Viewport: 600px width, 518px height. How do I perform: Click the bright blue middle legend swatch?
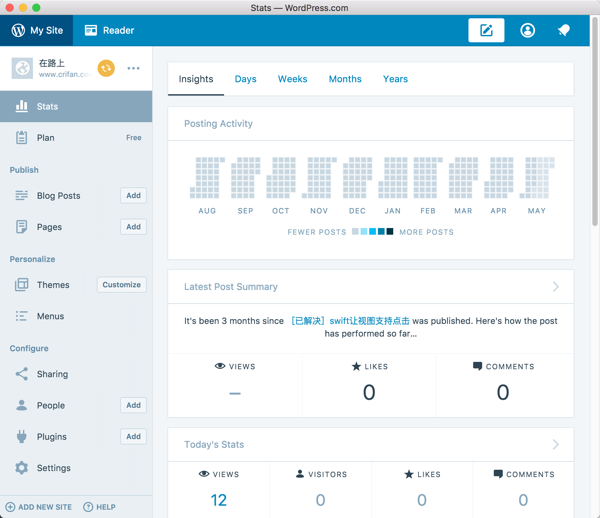(372, 231)
